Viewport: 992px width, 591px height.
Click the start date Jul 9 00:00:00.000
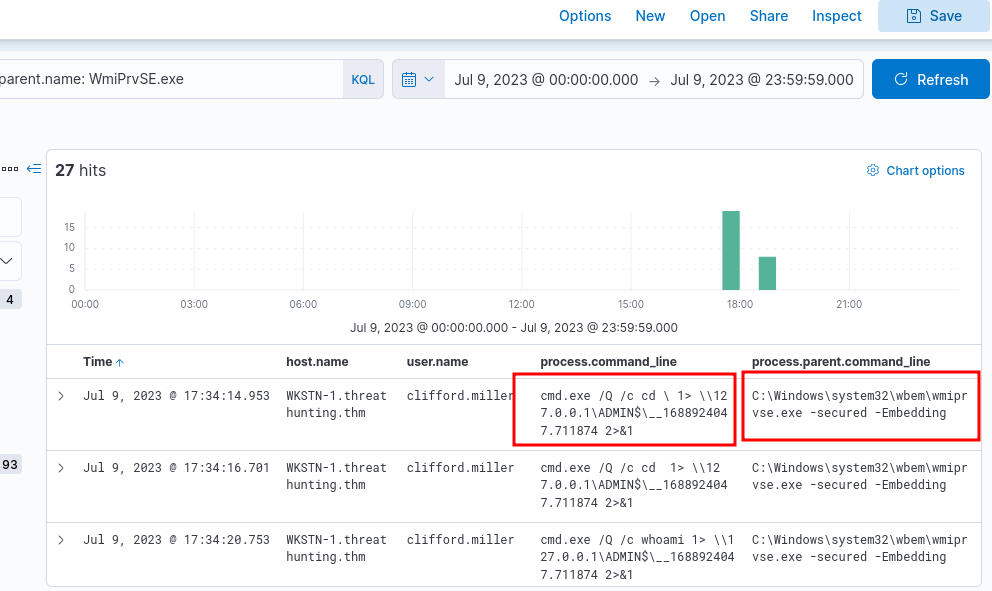point(546,80)
